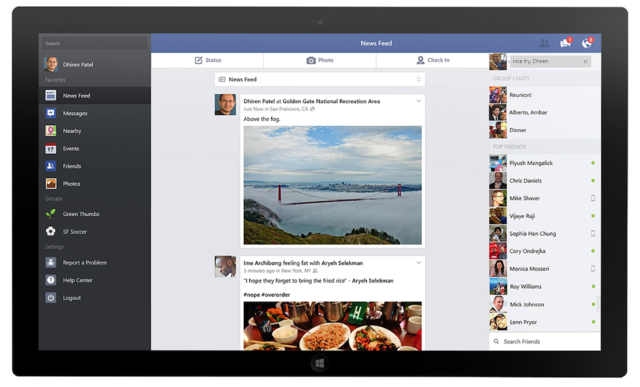
Task: Open the messages notification icon in header
Action: pyautogui.click(x=566, y=42)
